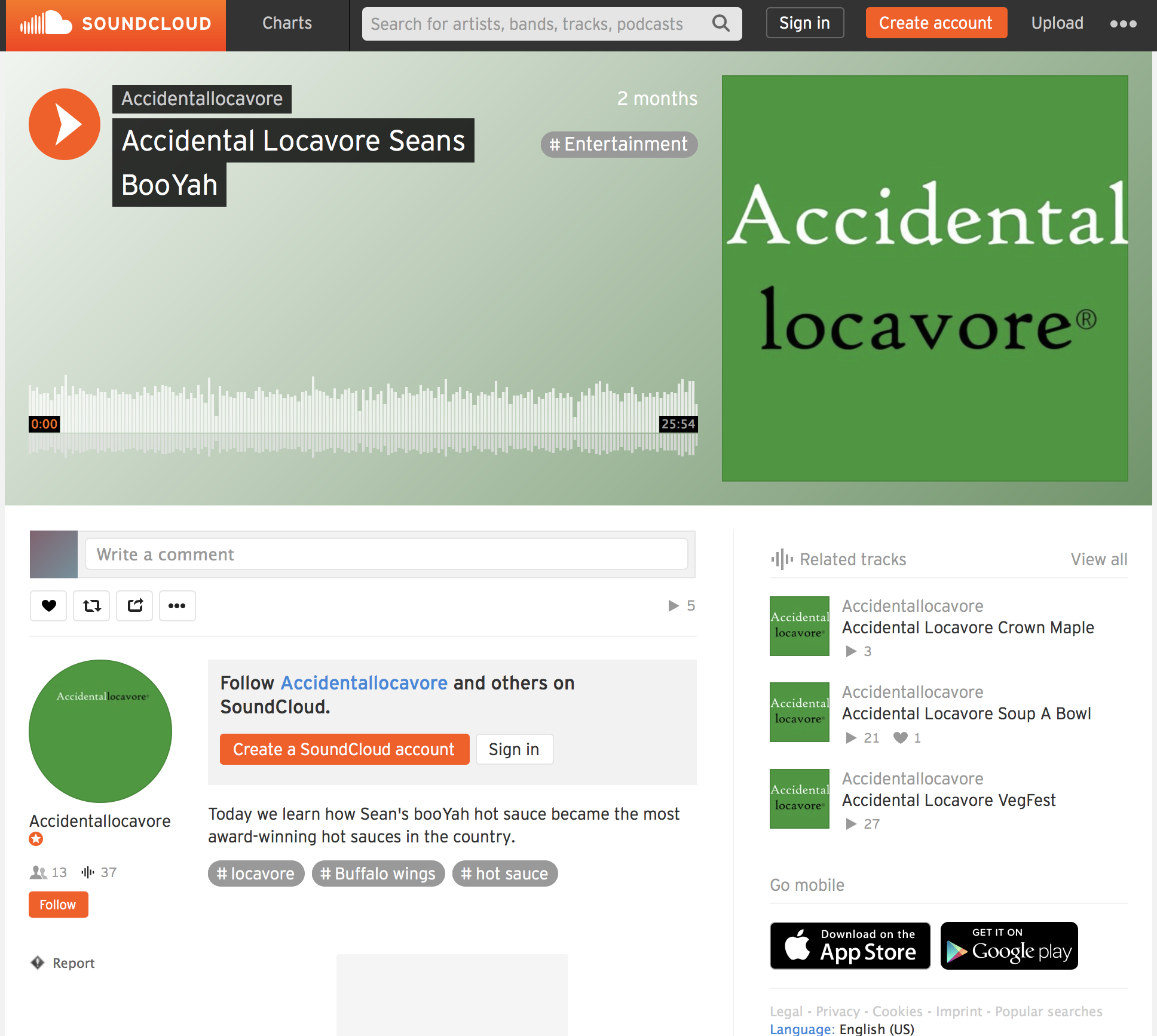
Task: Open the More options button below comment box
Action: (x=177, y=606)
